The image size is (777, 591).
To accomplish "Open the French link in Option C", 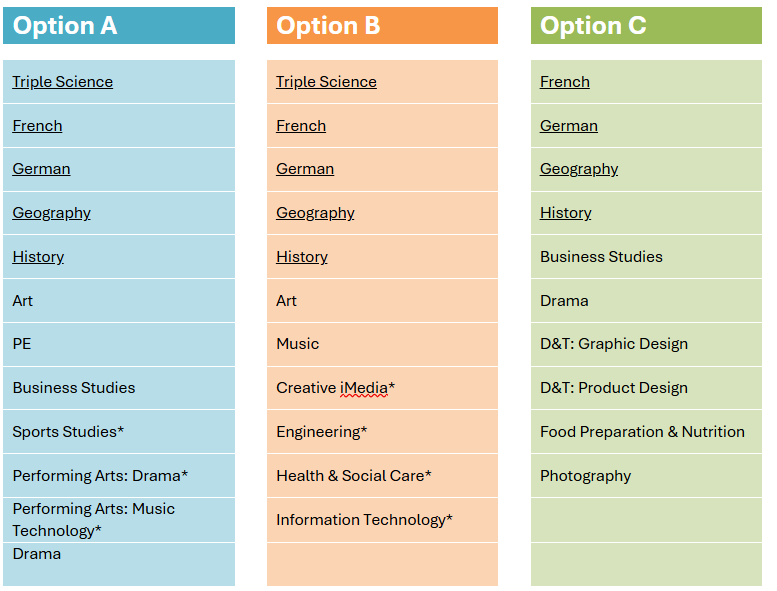I will [565, 82].
